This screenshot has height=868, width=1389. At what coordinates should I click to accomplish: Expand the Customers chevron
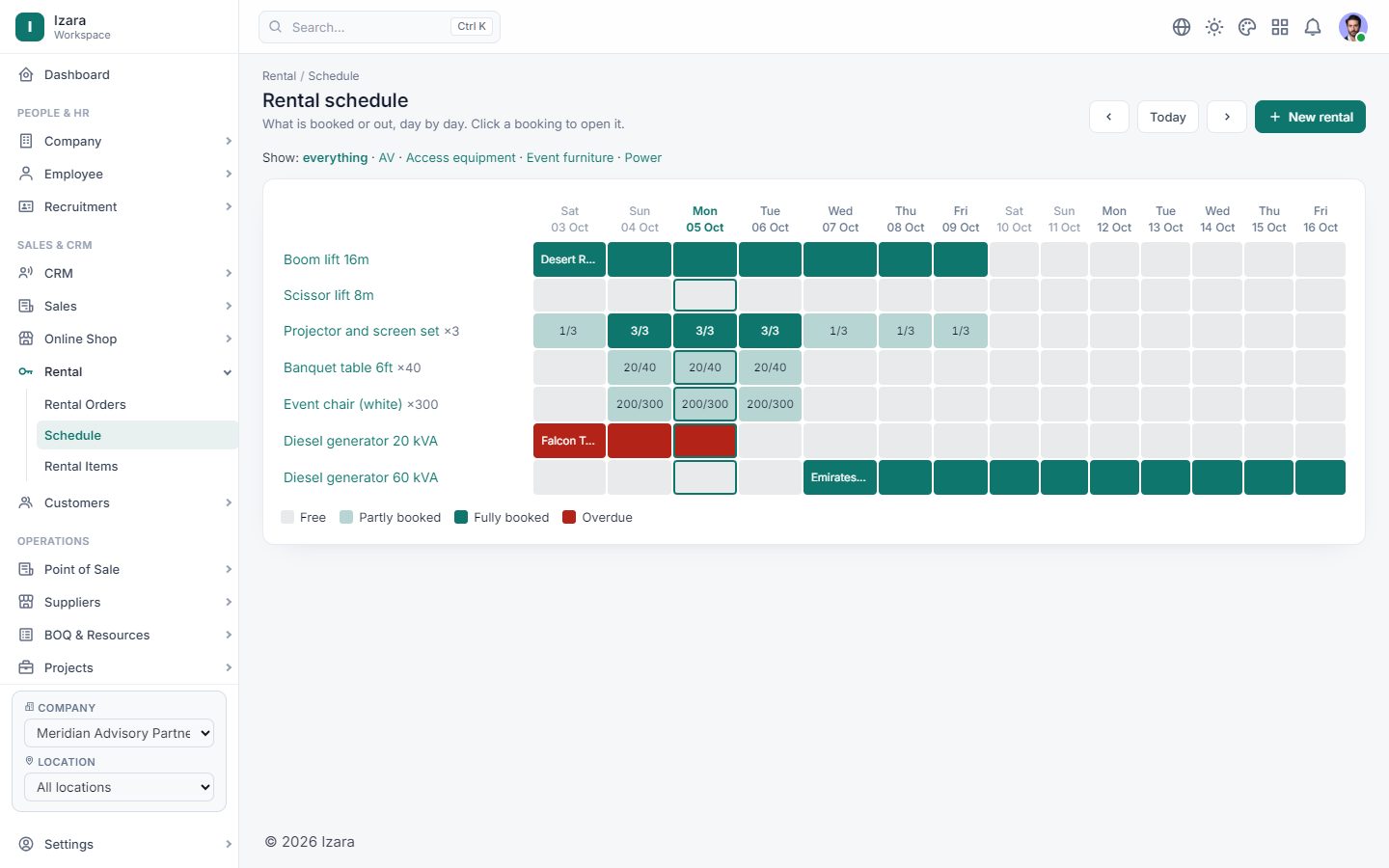coord(229,502)
